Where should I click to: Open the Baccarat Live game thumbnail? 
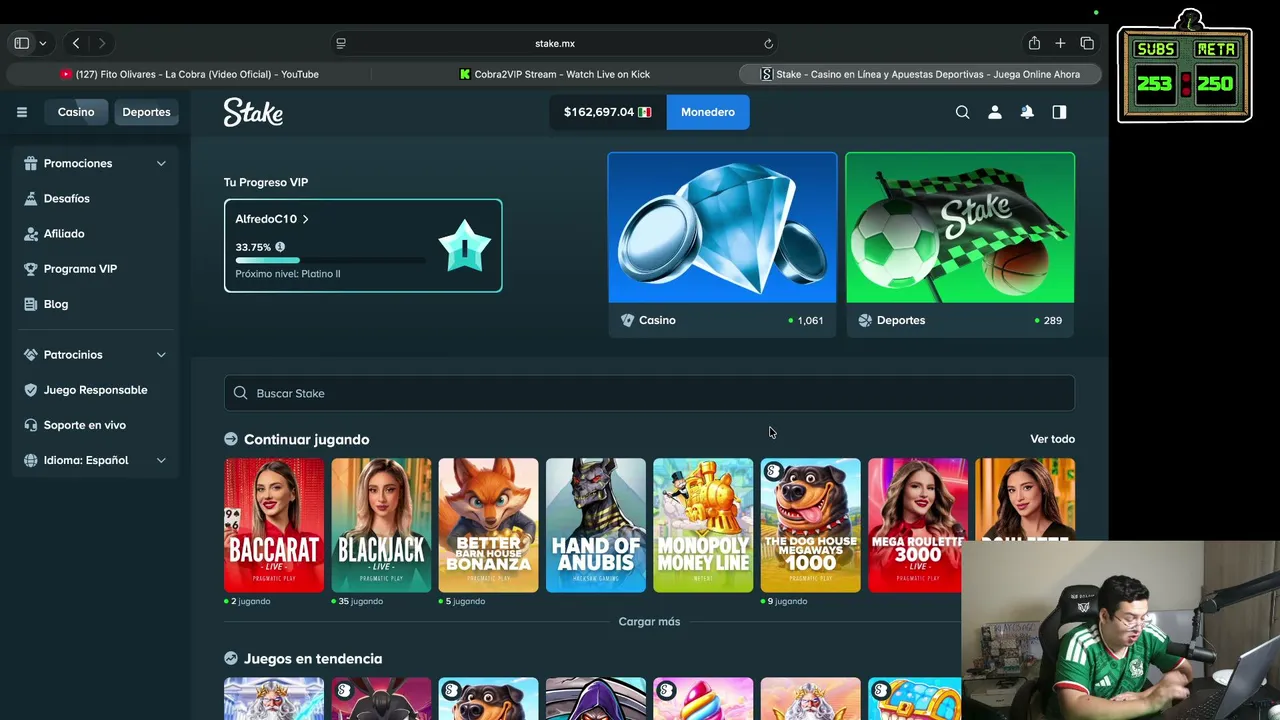click(274, 525)
